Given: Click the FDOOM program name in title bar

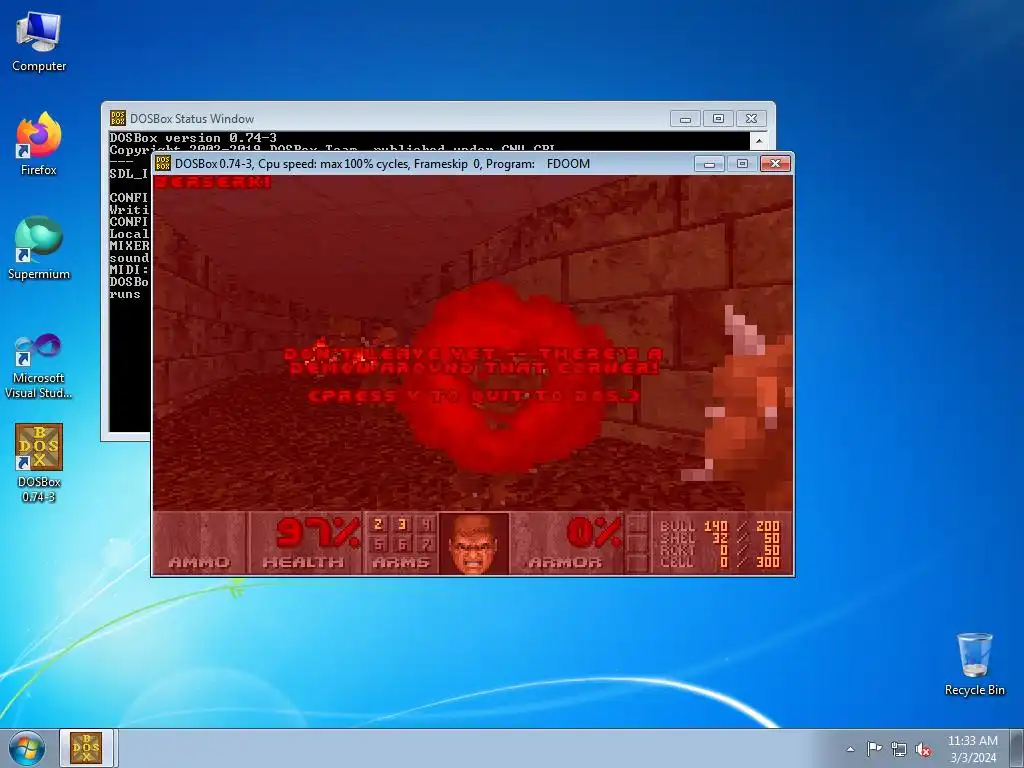Looking at the screenshot, I should point(568,164).
